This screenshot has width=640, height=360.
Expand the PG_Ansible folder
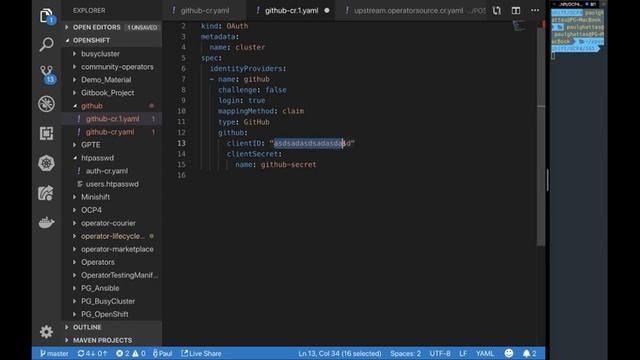(112, 288)
